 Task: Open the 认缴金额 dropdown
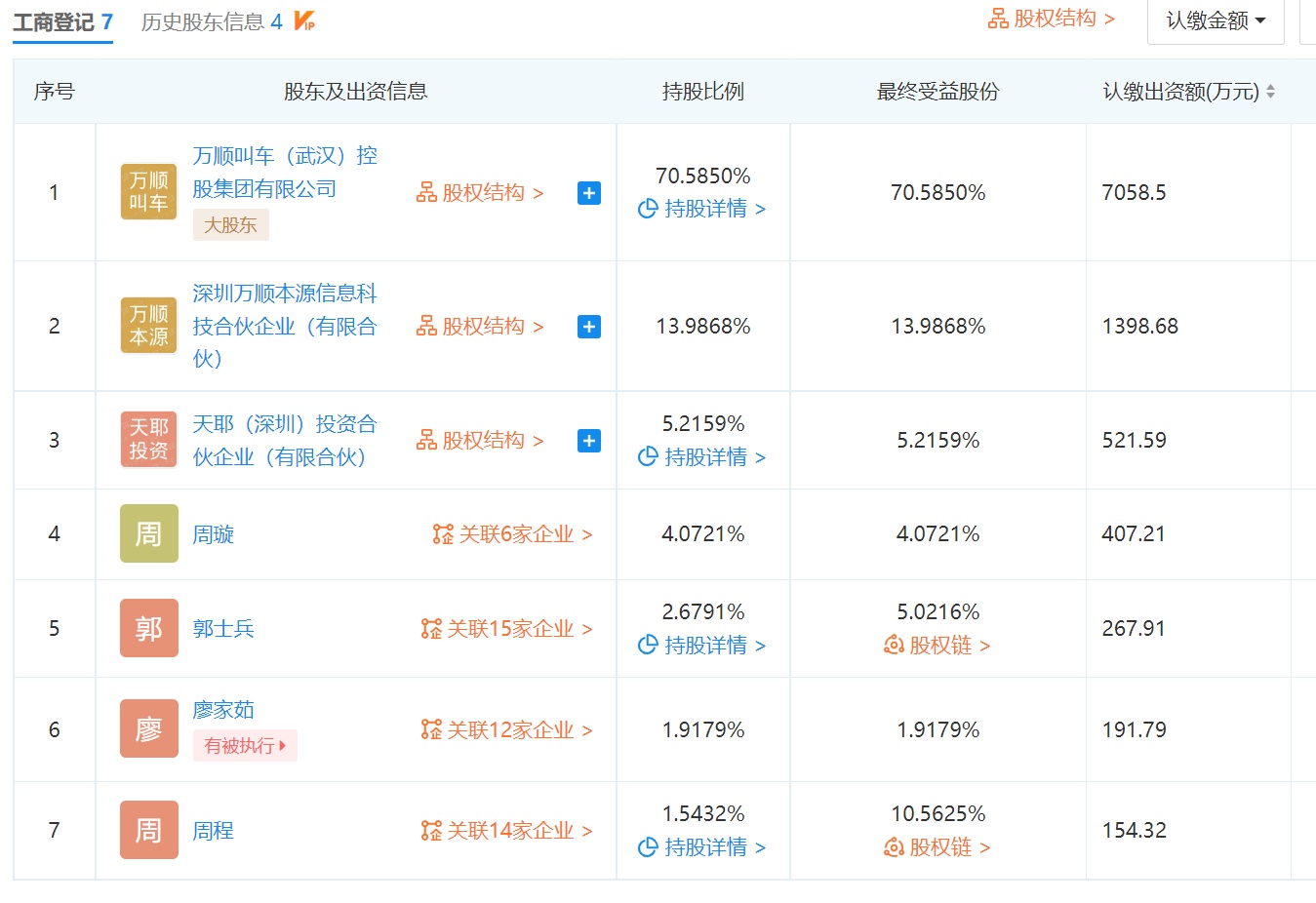tap(1215, 20)
